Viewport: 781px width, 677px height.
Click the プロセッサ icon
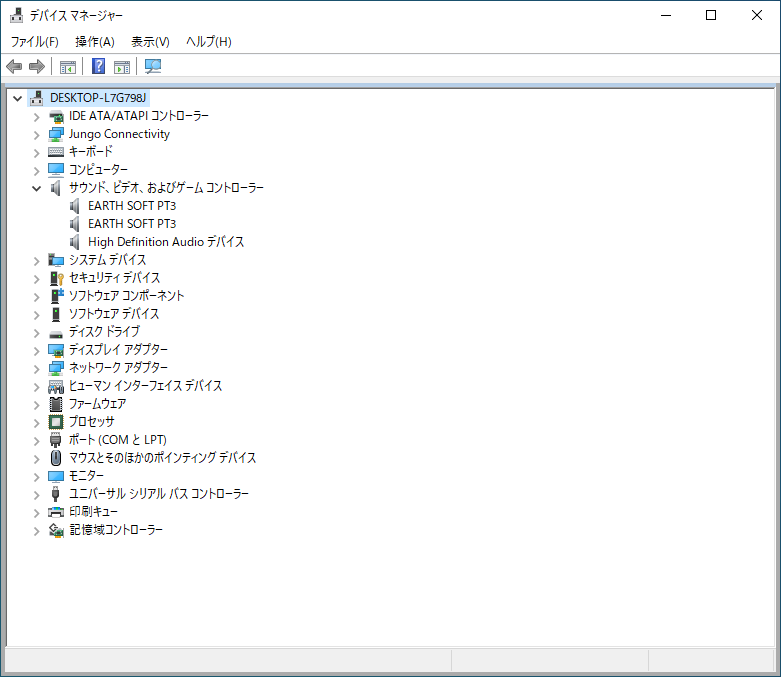56,422
